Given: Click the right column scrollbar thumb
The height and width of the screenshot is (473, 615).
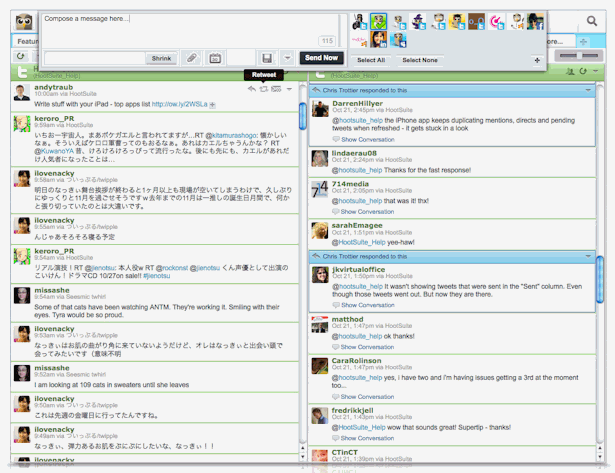Looking at the screenshot, I should coord(600,279).
